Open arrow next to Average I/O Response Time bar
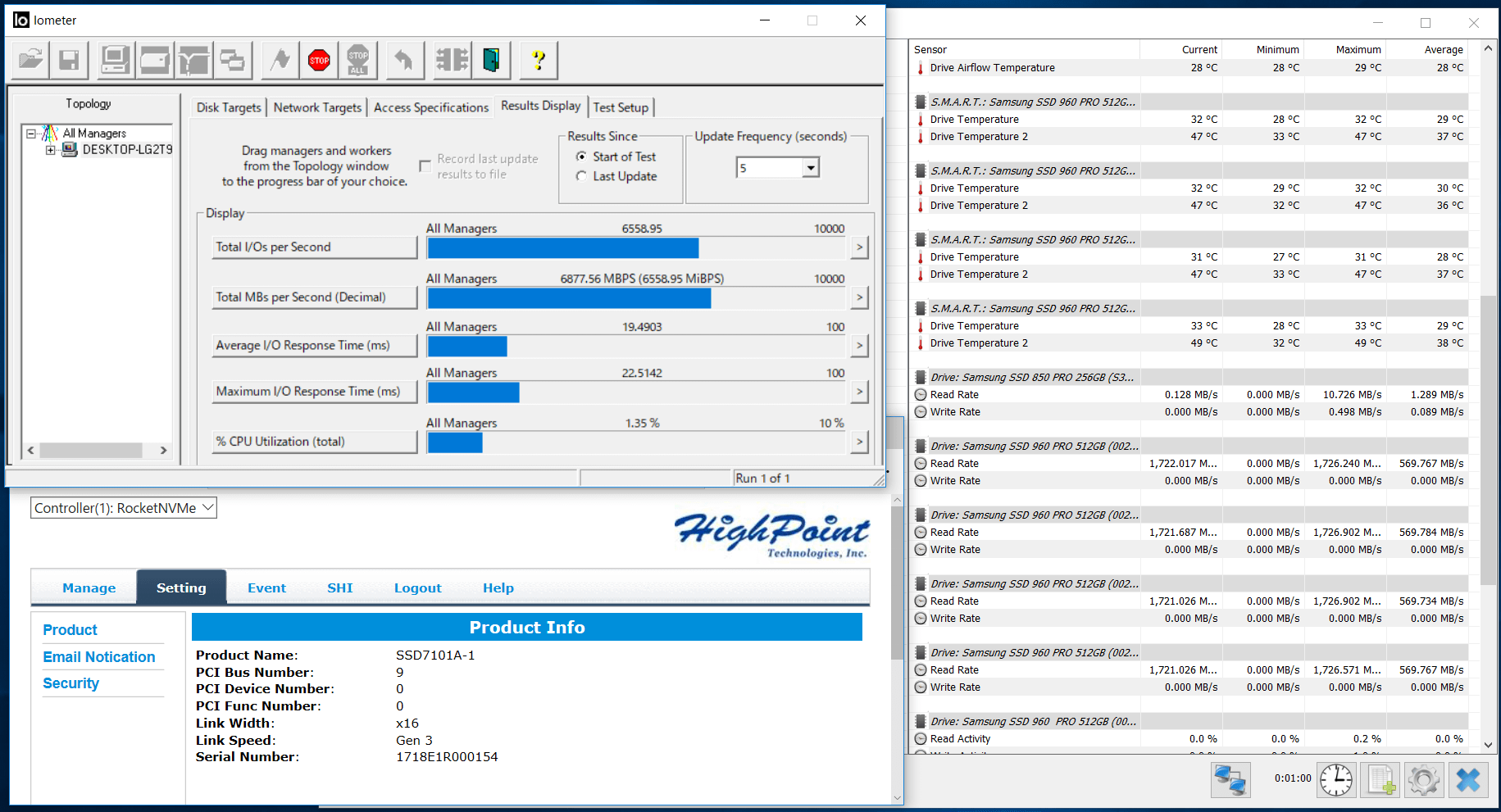This screenshot has height=812, width=1501. point(859,346)
